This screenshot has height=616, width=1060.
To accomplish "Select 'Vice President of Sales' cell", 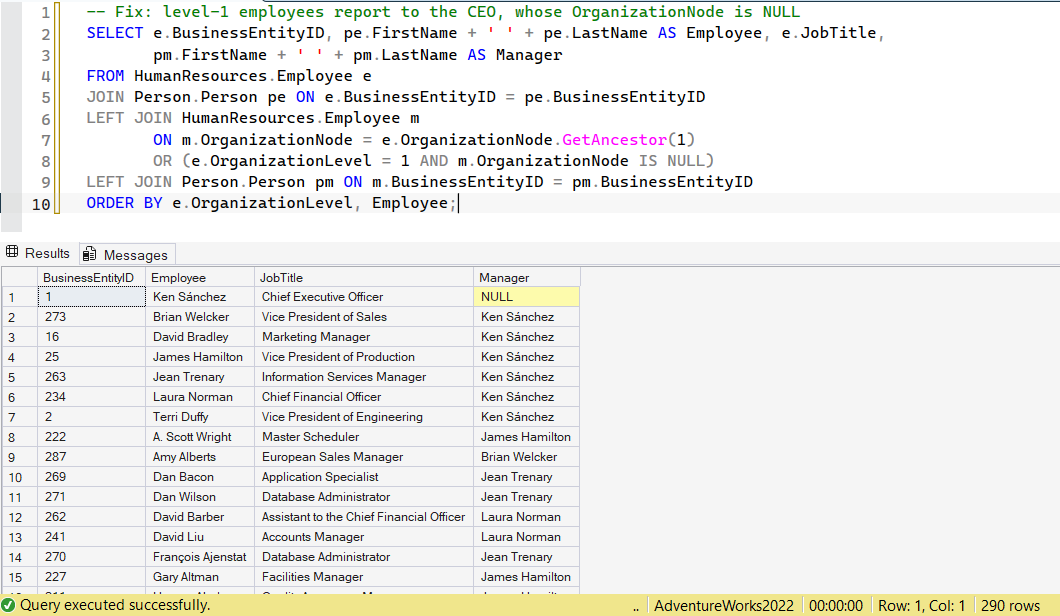I will click(x=364, y=316).
